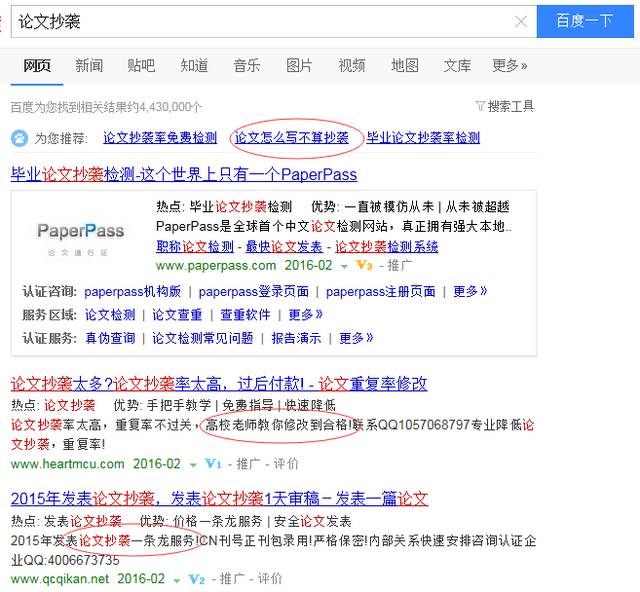
Task: Open the 音乐 tab
Action: pos(247,65)
